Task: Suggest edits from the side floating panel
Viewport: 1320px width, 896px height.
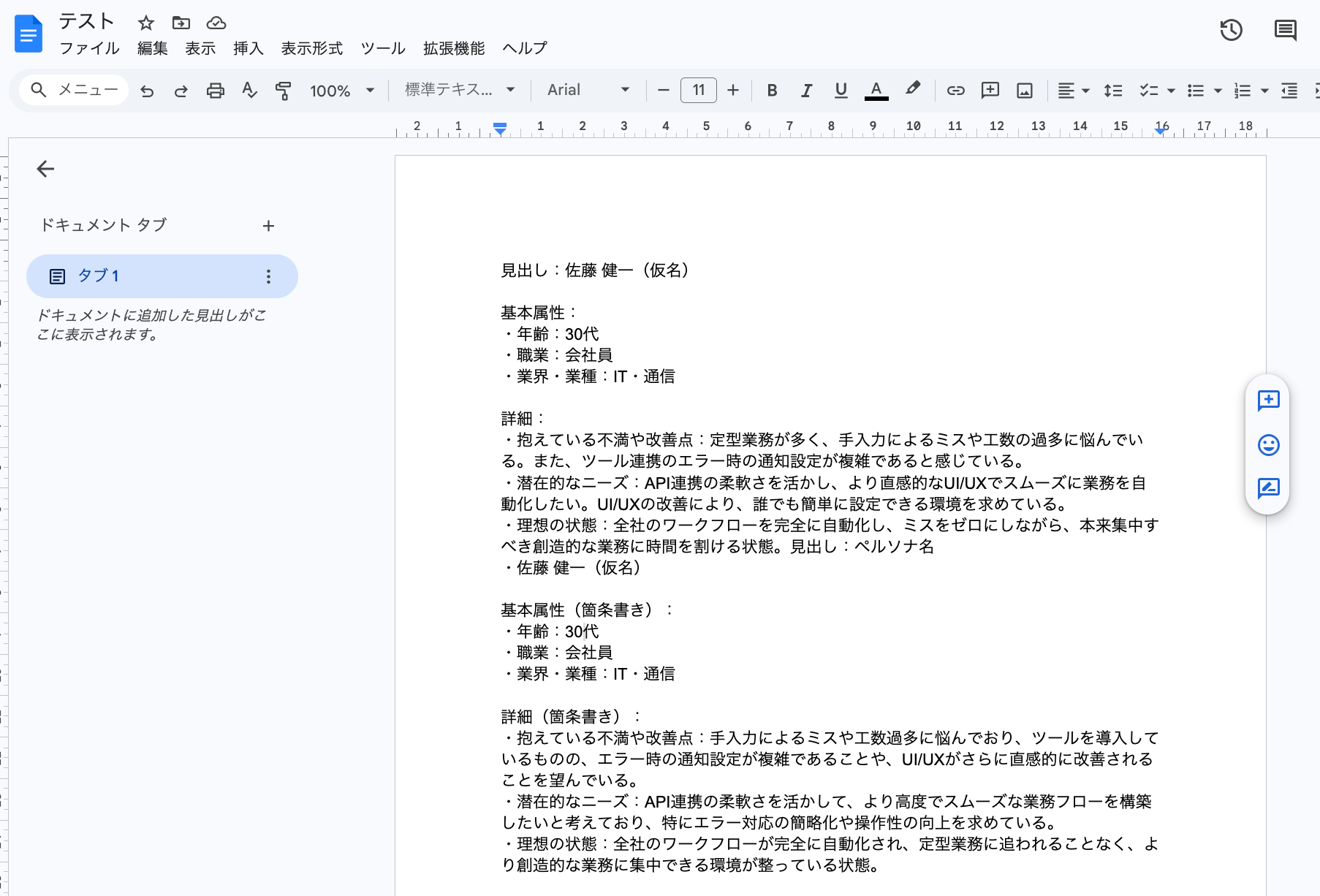Action: point(1268,487)
